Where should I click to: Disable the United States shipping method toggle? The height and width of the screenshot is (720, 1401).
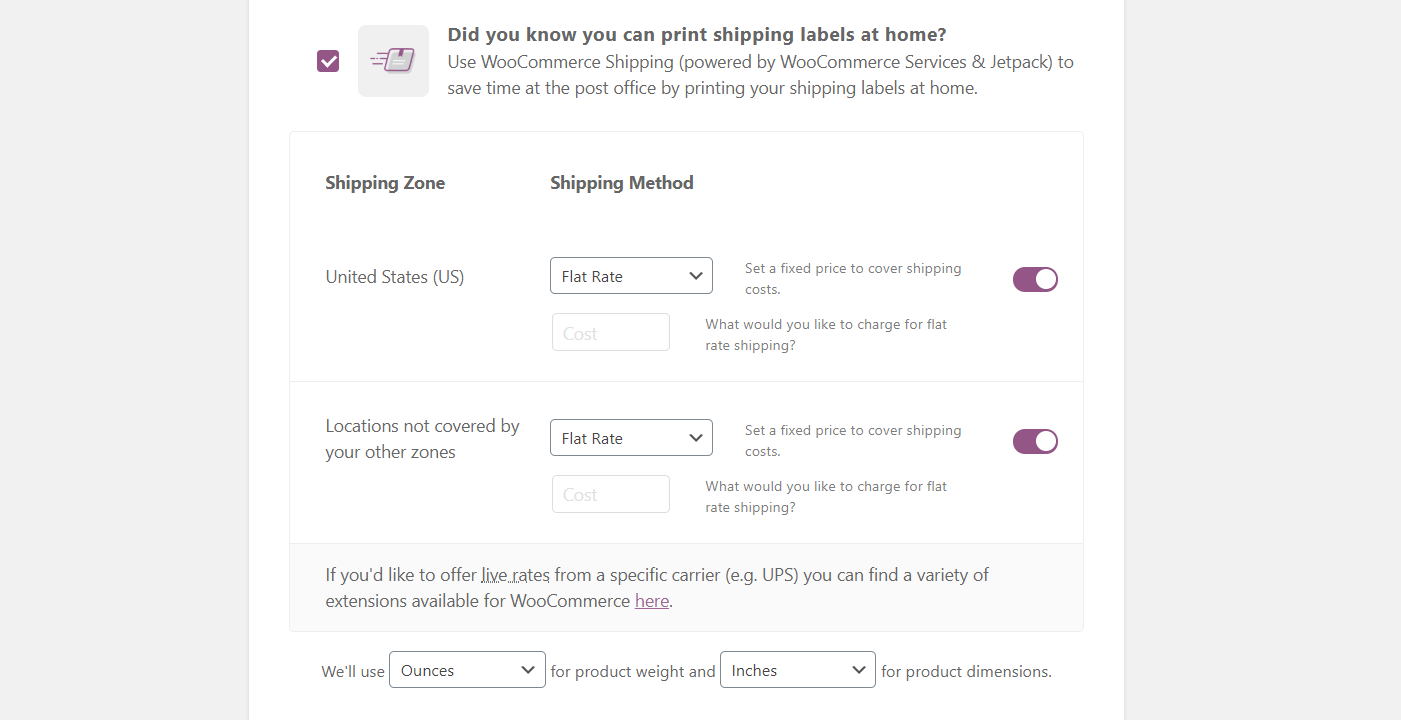point(1035,279)
